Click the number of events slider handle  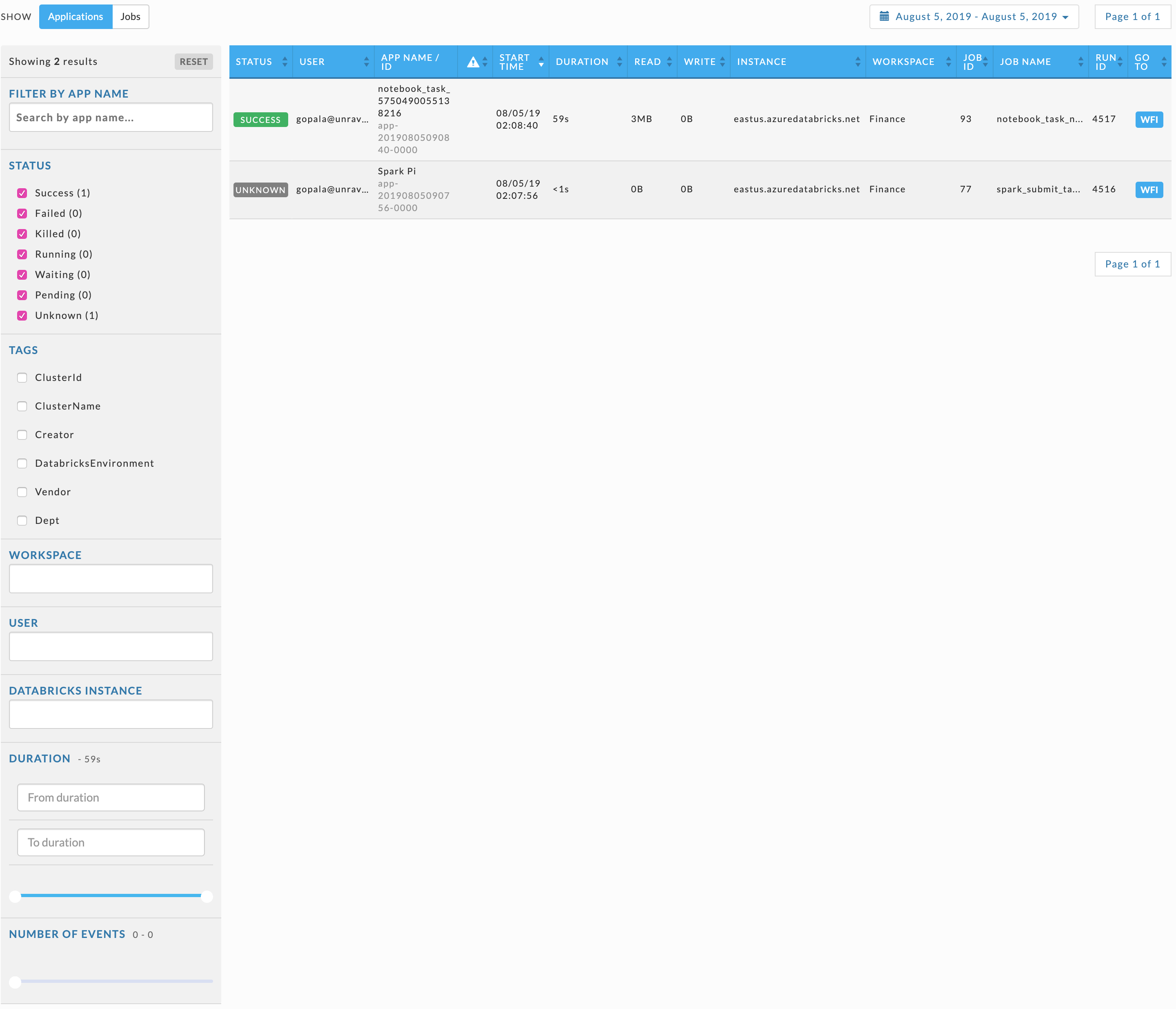click(x=16, y=982)
